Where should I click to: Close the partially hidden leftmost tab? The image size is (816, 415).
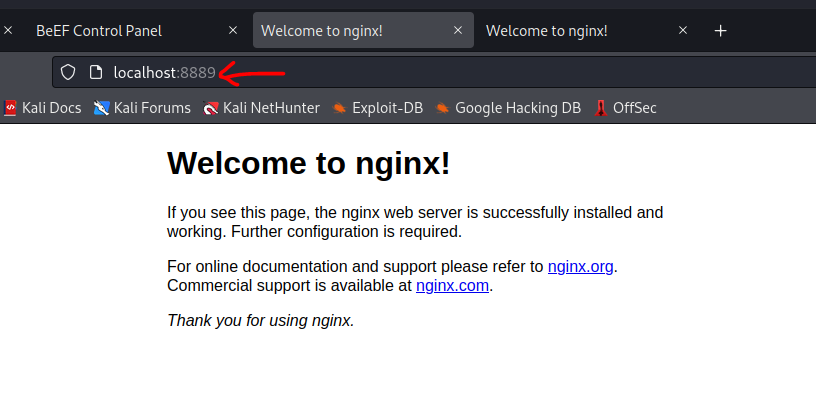coord(8,31)
